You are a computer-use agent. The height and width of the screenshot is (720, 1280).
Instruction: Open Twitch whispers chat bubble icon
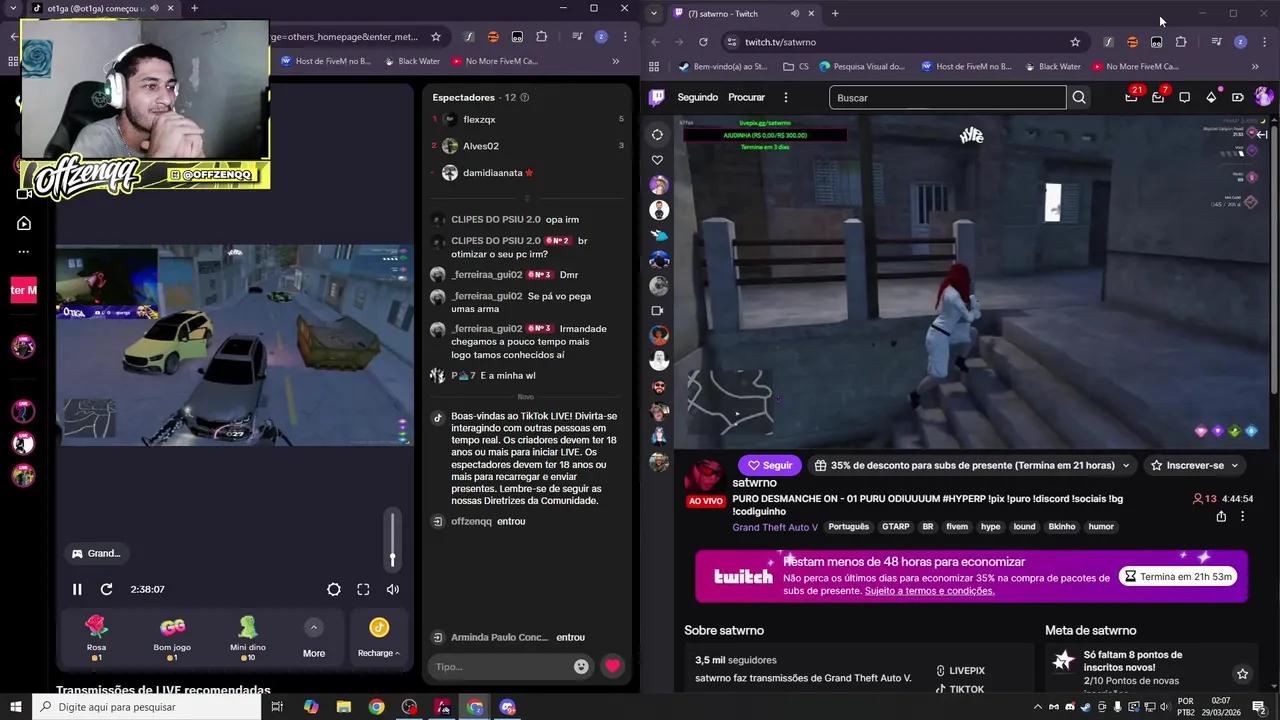[1184, 97]
